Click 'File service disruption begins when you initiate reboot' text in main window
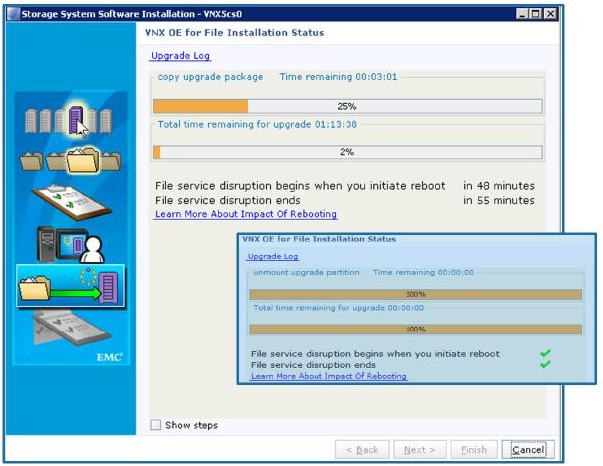Screen dimensions: 603x466 [300, 186]
